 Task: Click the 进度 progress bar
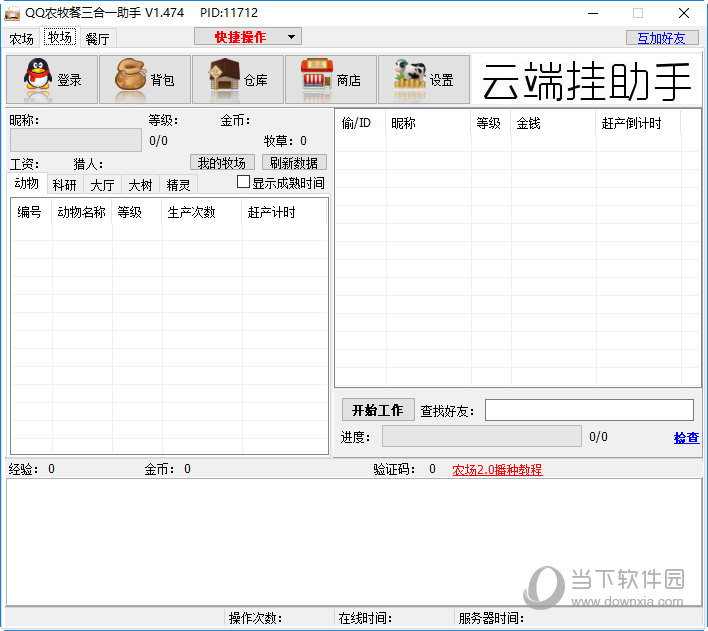pos(482,436)
